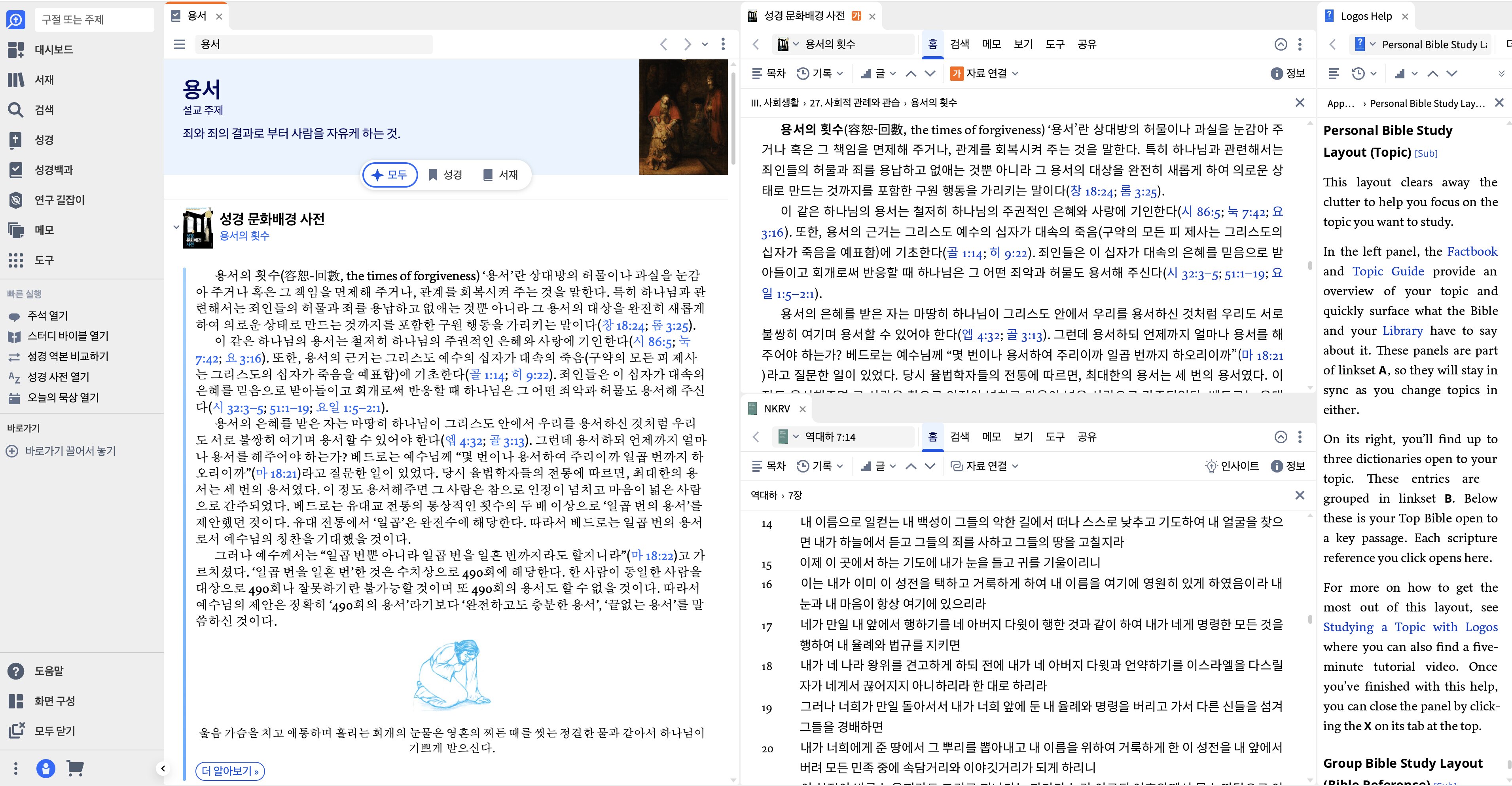Open the 연구 길잡이 guides icon
This screenshot has width=1512, height=786.
(16, 199)
